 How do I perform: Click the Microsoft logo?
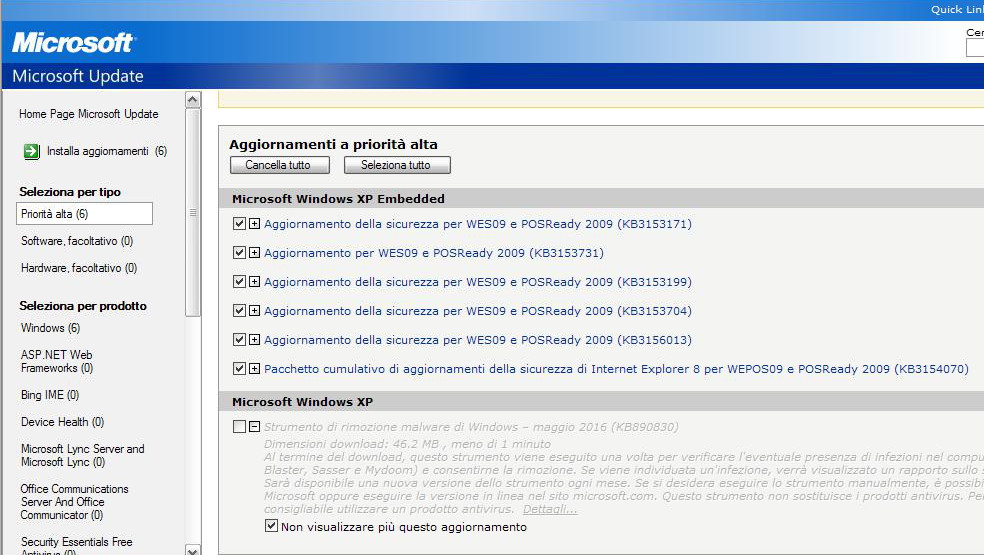73,43
